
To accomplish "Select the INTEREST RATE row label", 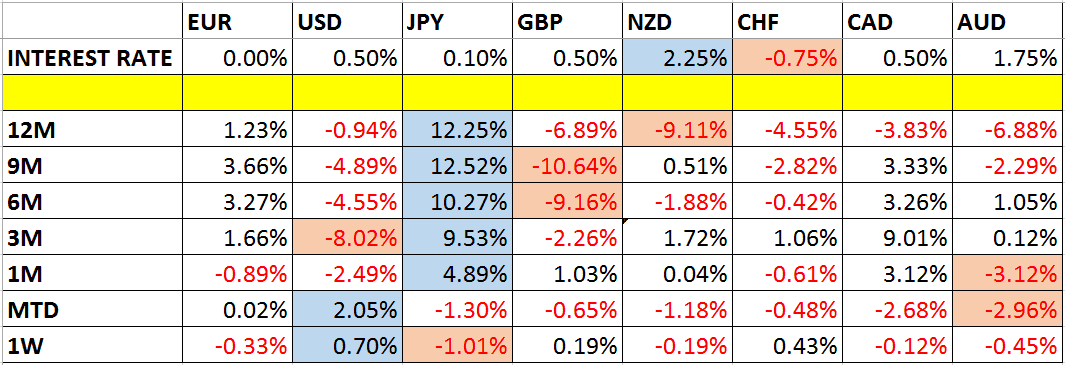I will tap(92, 57).
